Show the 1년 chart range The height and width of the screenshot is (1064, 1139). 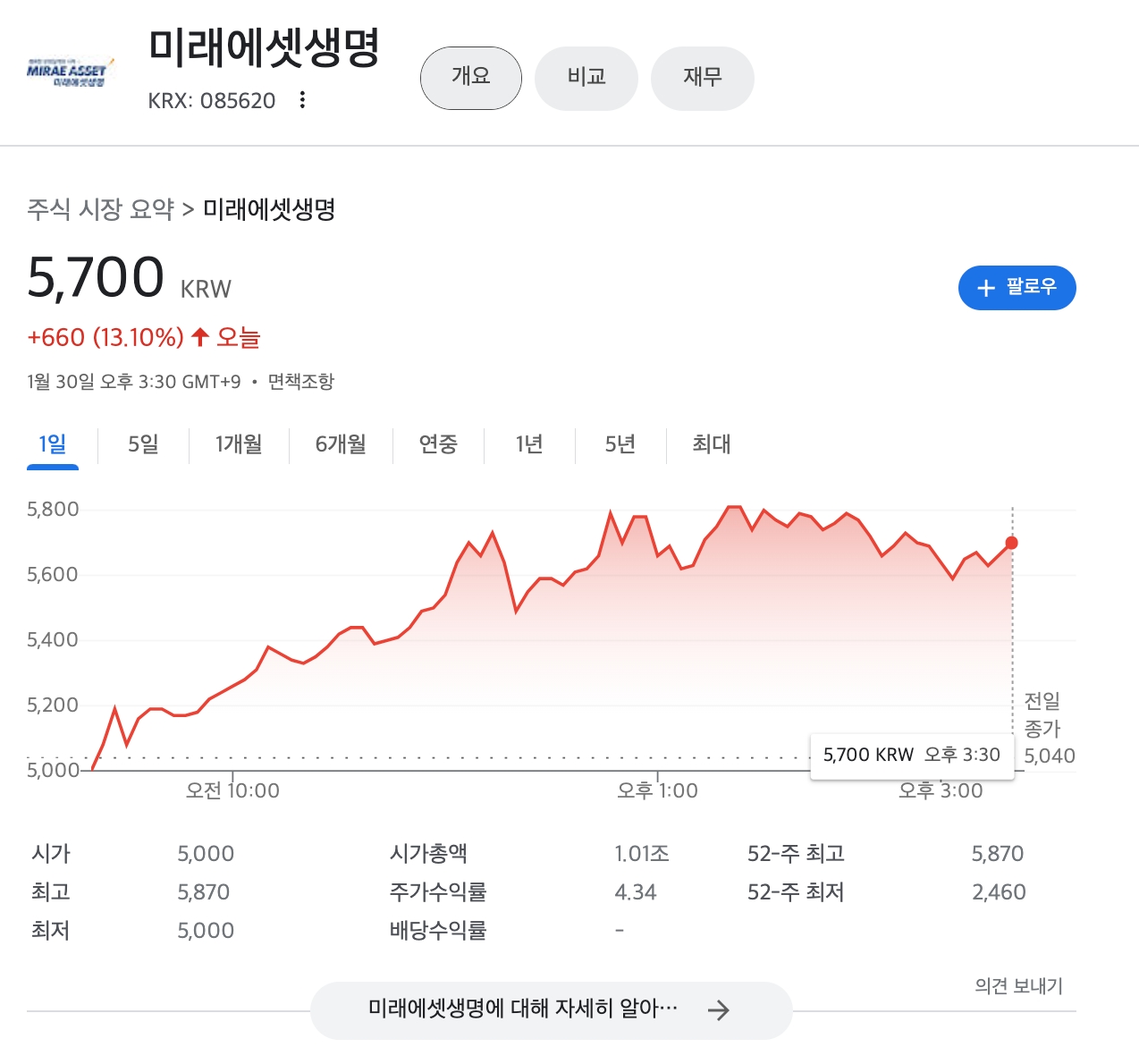529,444
